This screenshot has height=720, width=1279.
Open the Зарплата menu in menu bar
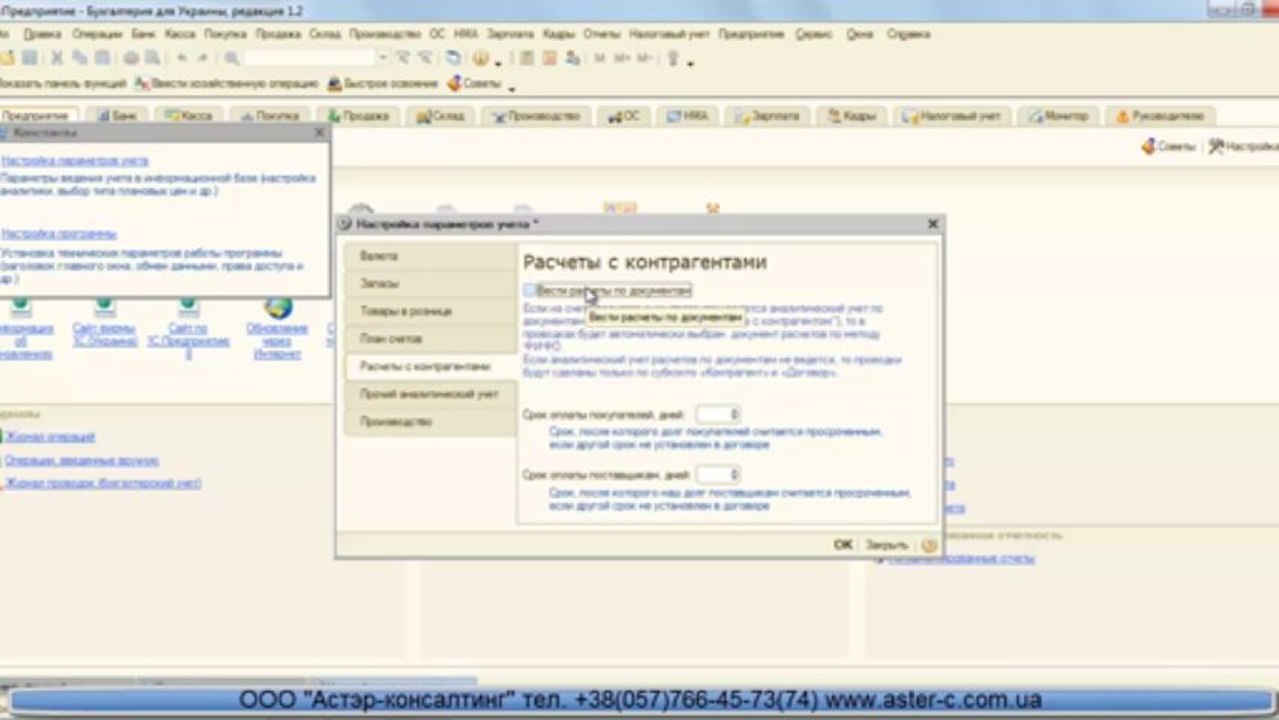coord(510,33)
